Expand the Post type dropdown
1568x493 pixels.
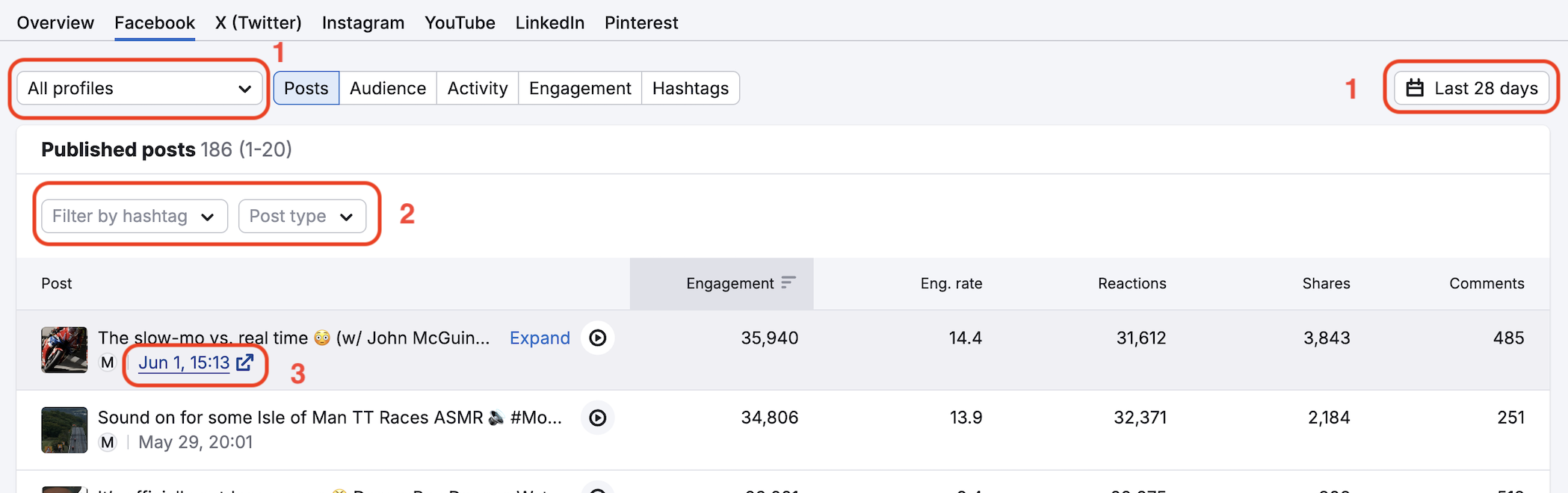[x=302, y=217]
